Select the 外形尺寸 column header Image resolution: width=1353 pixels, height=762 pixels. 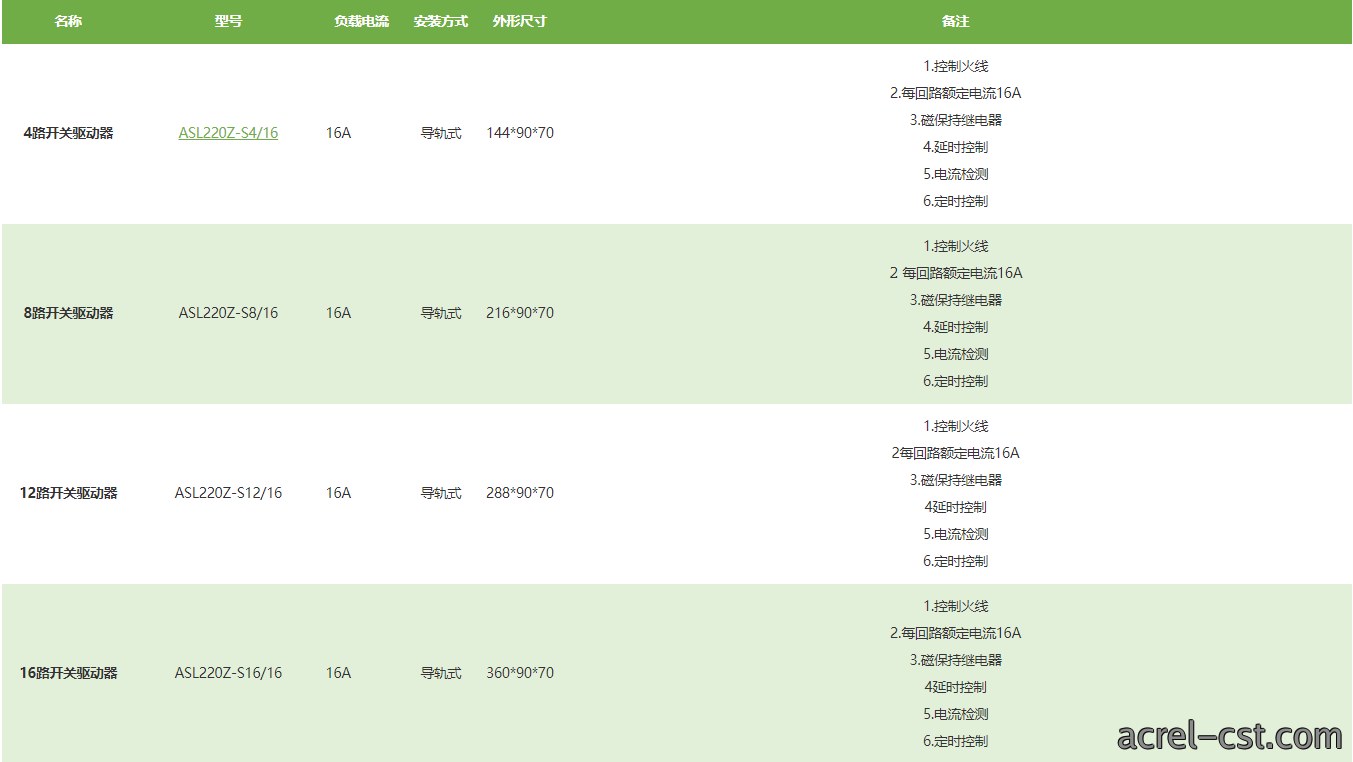click(520, 21)
